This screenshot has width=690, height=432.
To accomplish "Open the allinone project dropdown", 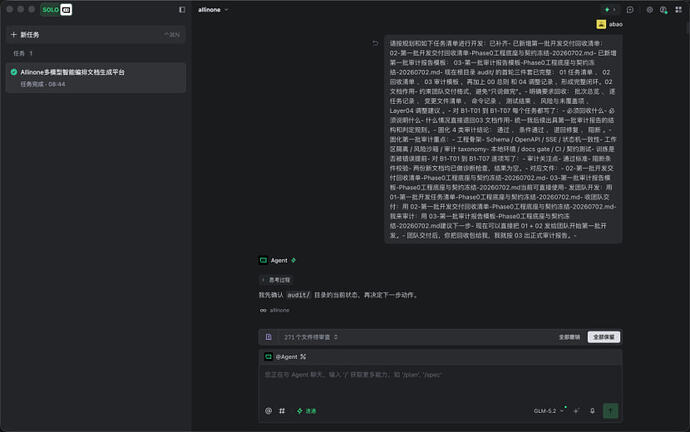I will coord(213,10).
